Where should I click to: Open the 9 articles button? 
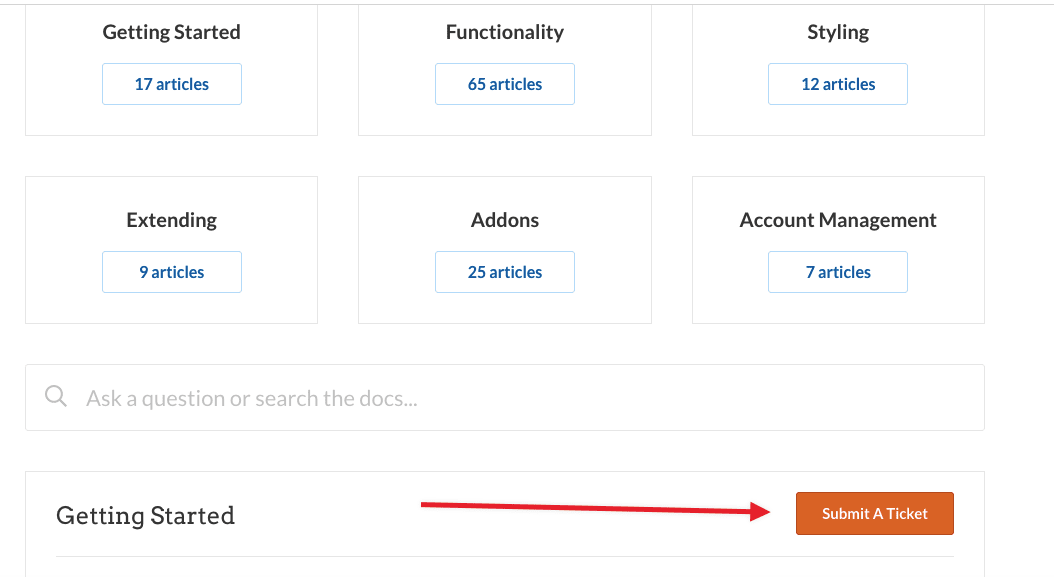(171, 272)
